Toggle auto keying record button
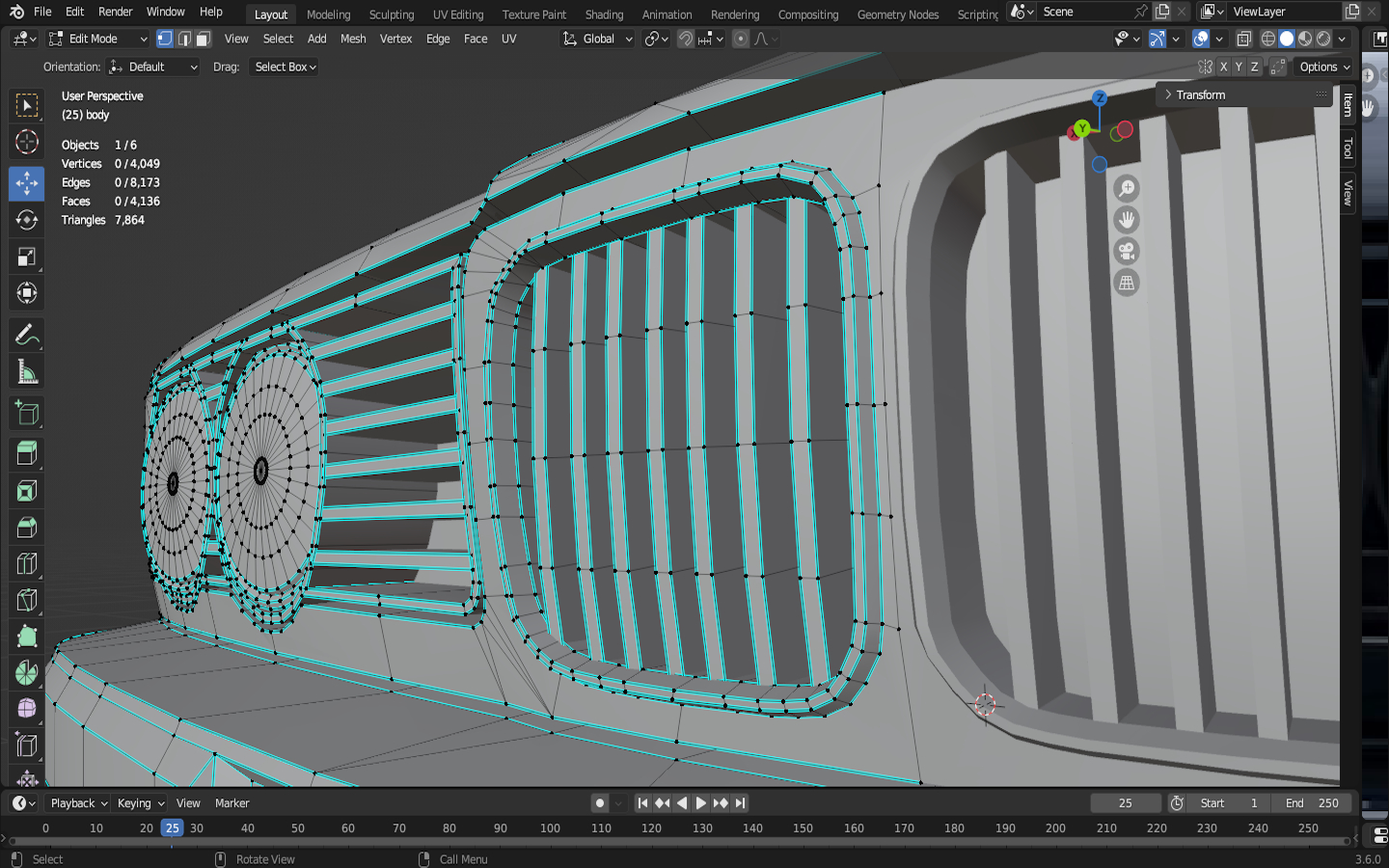 pos(600,802)
